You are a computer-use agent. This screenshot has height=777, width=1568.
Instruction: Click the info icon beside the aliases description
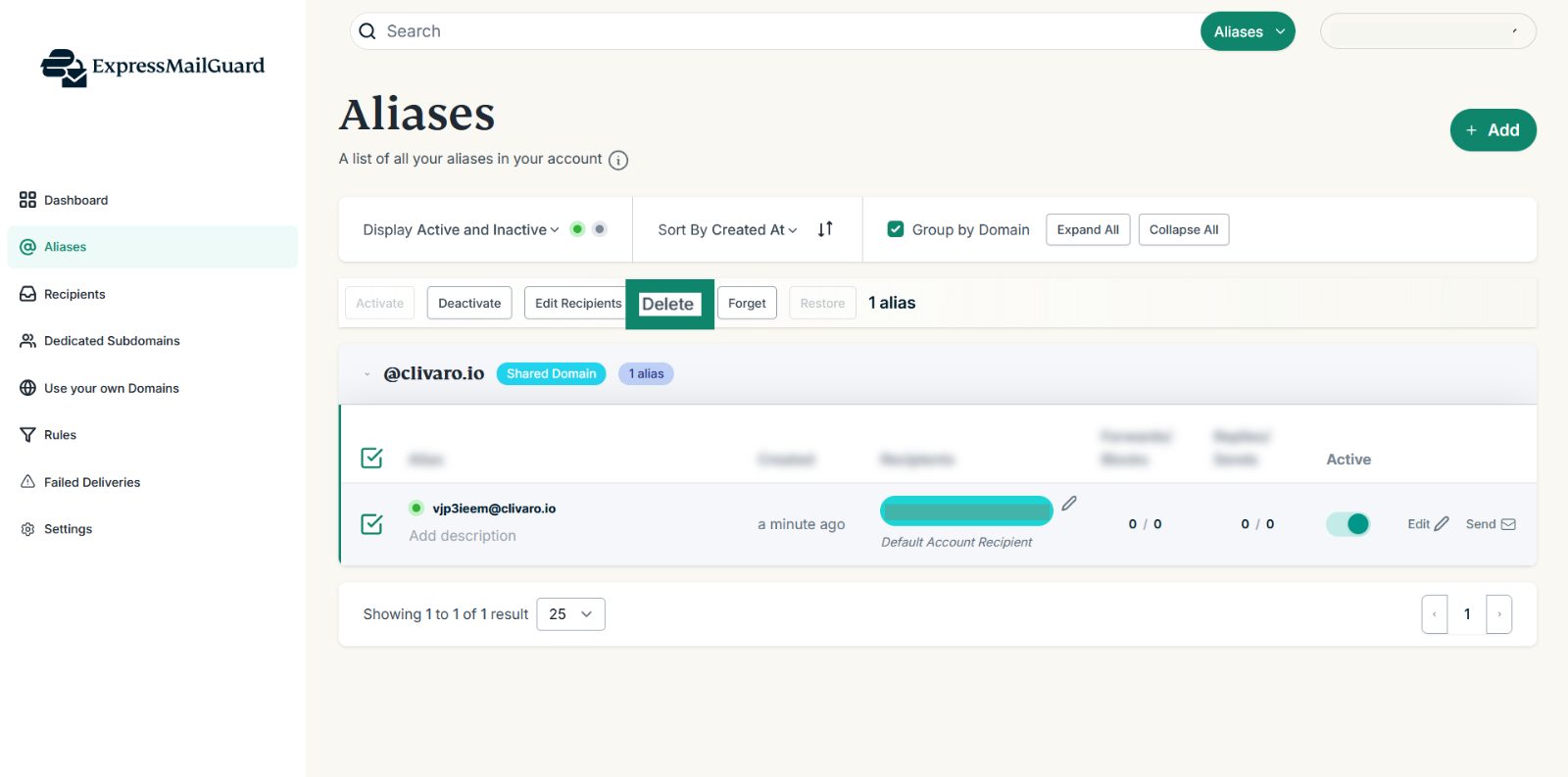point(618,160)
